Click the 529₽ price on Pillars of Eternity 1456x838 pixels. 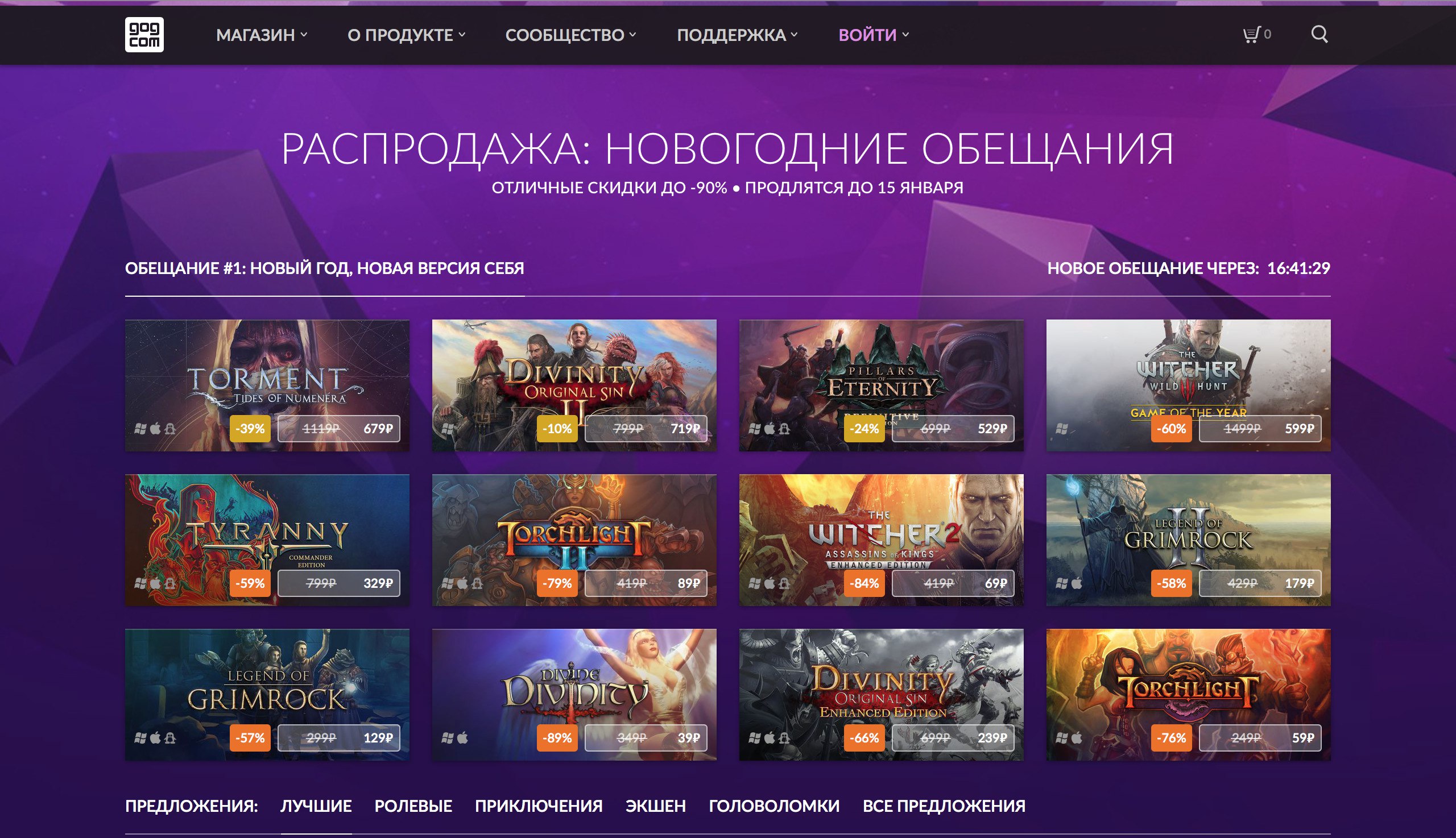[953, 429]
